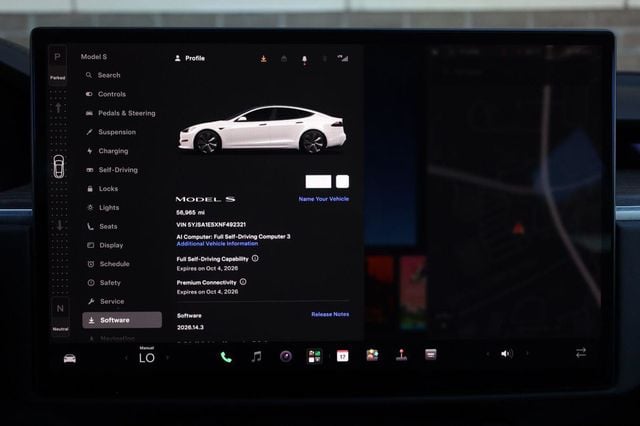This screenshot has width=640, height=426.
Task: Open the Arcade joystick app
Action: (x=402, y=355)
